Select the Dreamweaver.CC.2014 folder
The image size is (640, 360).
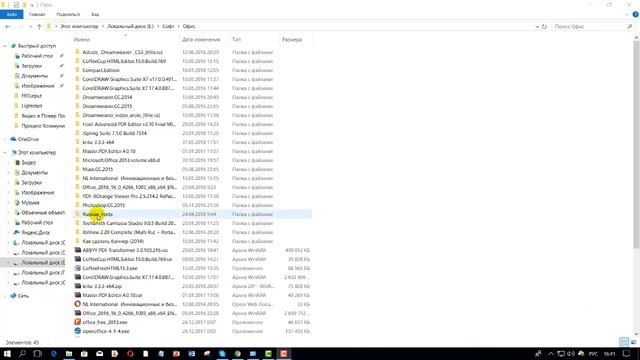[107, 97]
